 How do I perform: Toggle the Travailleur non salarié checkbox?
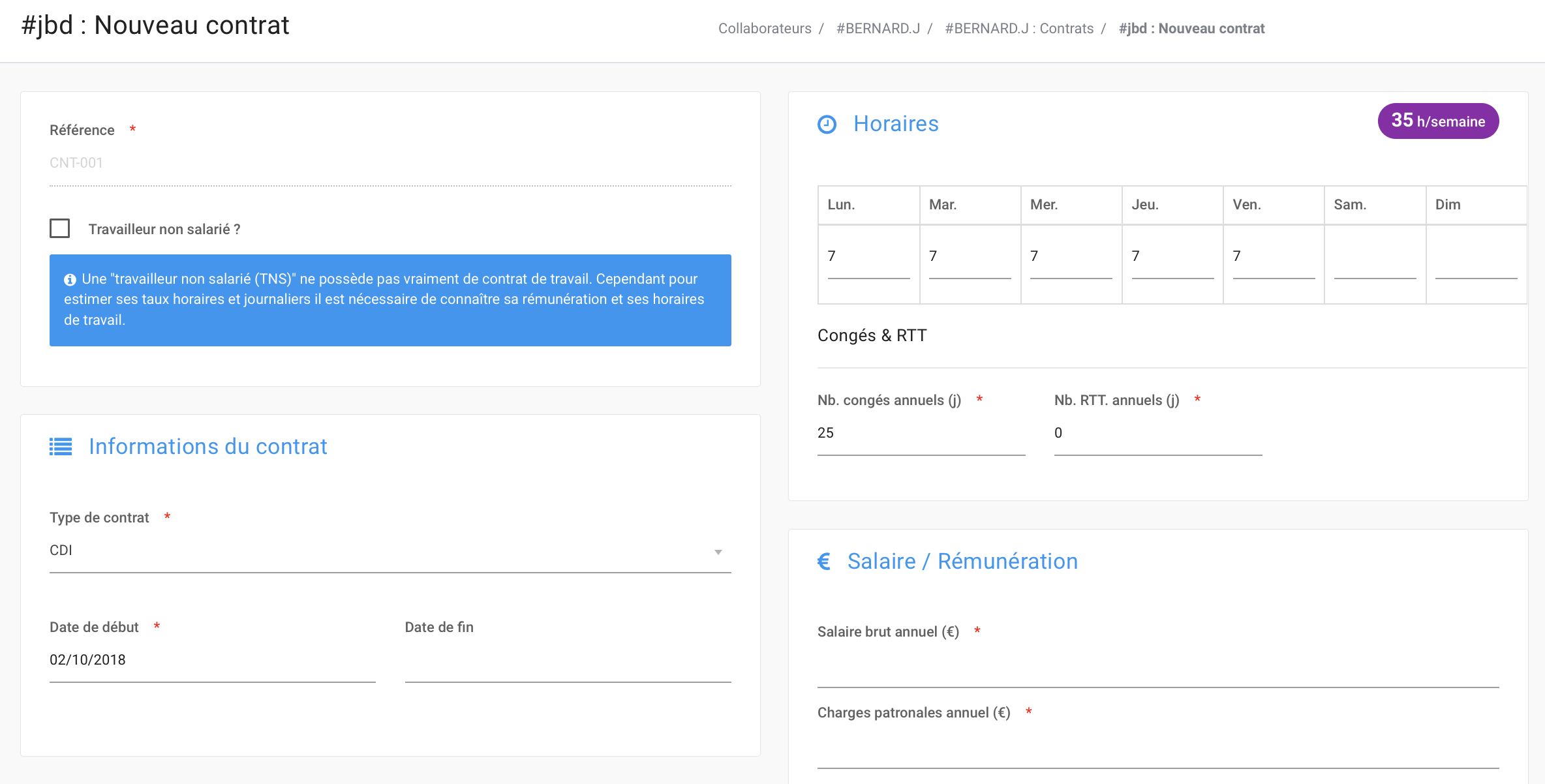(x=60, y=229)
